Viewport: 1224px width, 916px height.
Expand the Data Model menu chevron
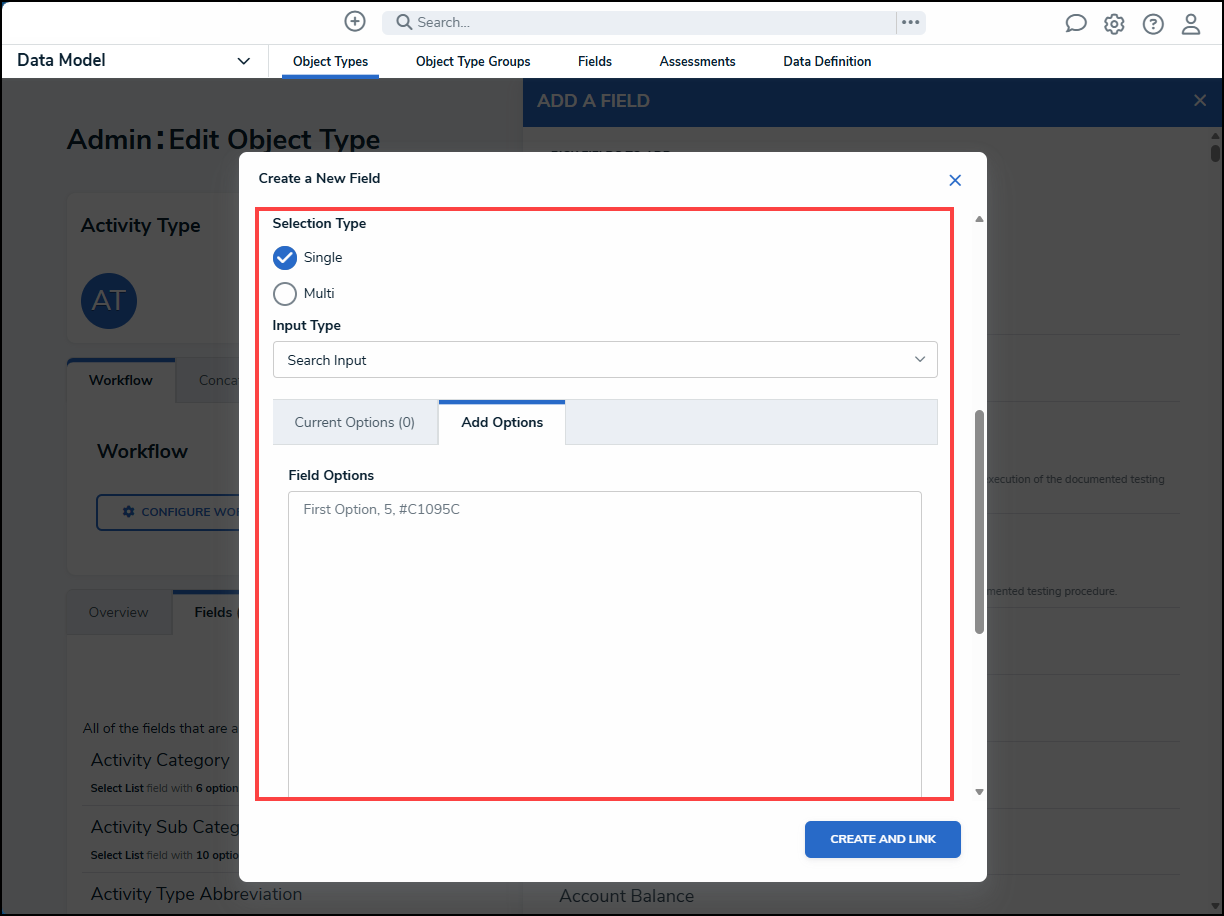(x=243, y=61)
